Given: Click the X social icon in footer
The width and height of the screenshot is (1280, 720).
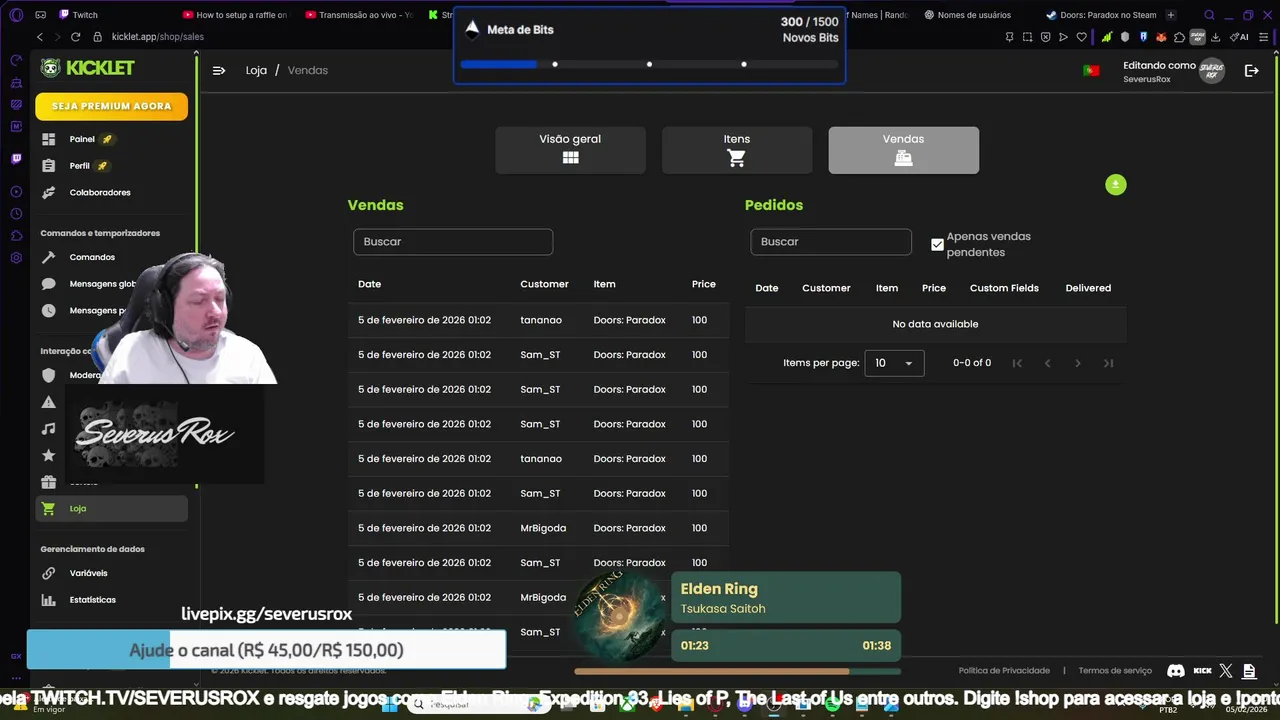Looking at the screenshot, I should [x=1226, y=671].
